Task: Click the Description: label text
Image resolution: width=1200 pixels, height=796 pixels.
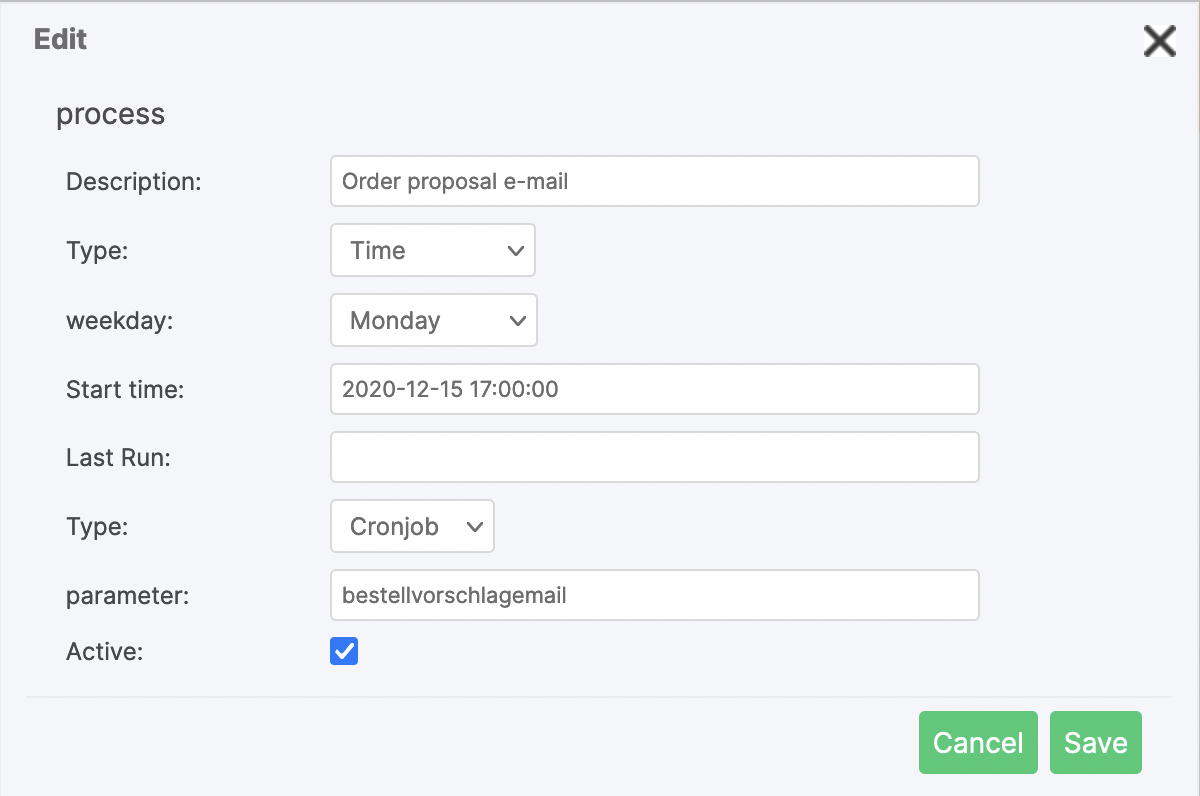Action: [133, 181]
